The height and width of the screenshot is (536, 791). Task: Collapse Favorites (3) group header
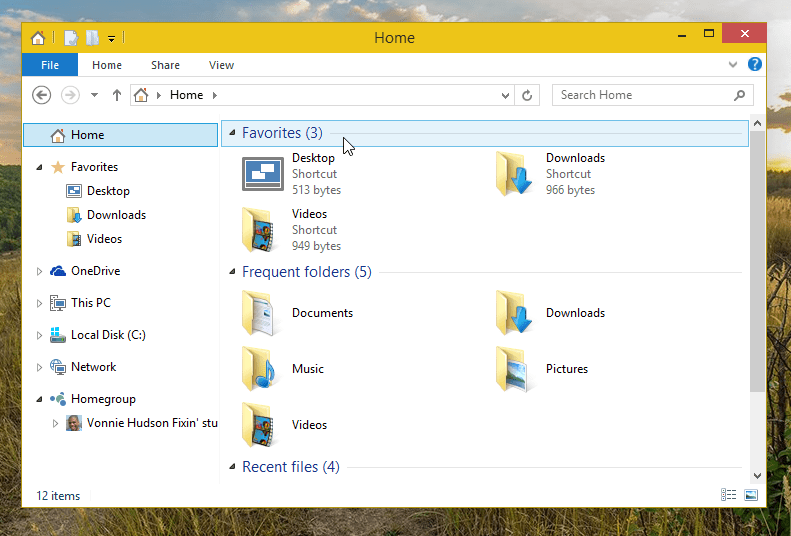pyautogui.click(x=232, y=133)
